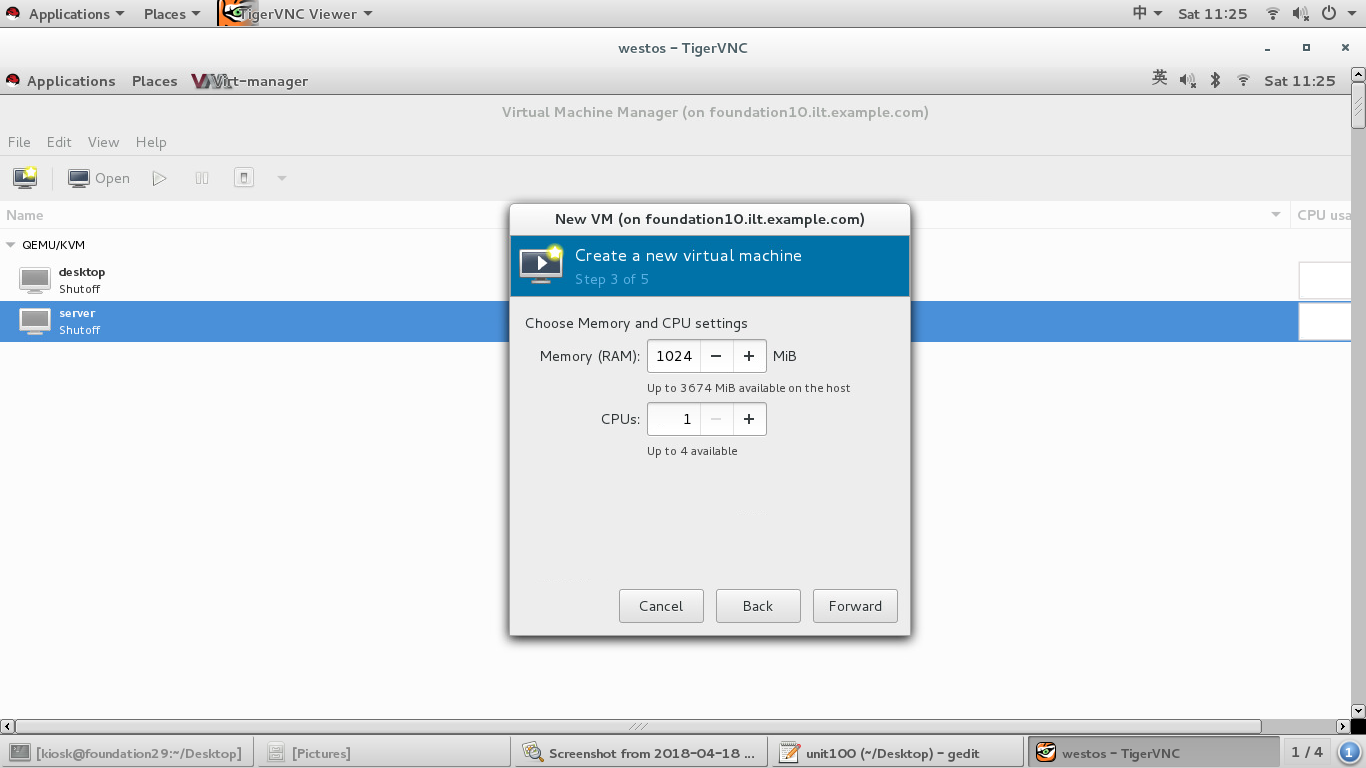Open the selected VM with Open button
Image resolution: width=1366 pixels, height=768 pixels.
pos(99,178)
